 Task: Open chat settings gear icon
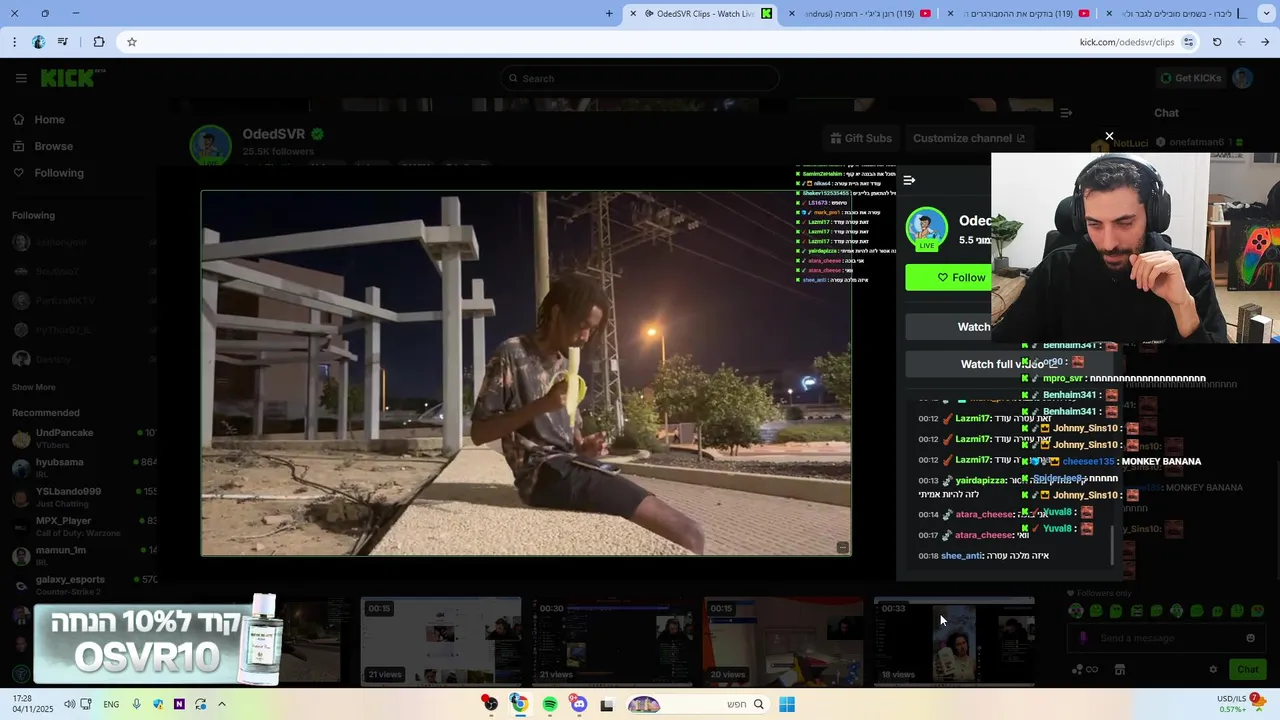tap(1213, 669)
